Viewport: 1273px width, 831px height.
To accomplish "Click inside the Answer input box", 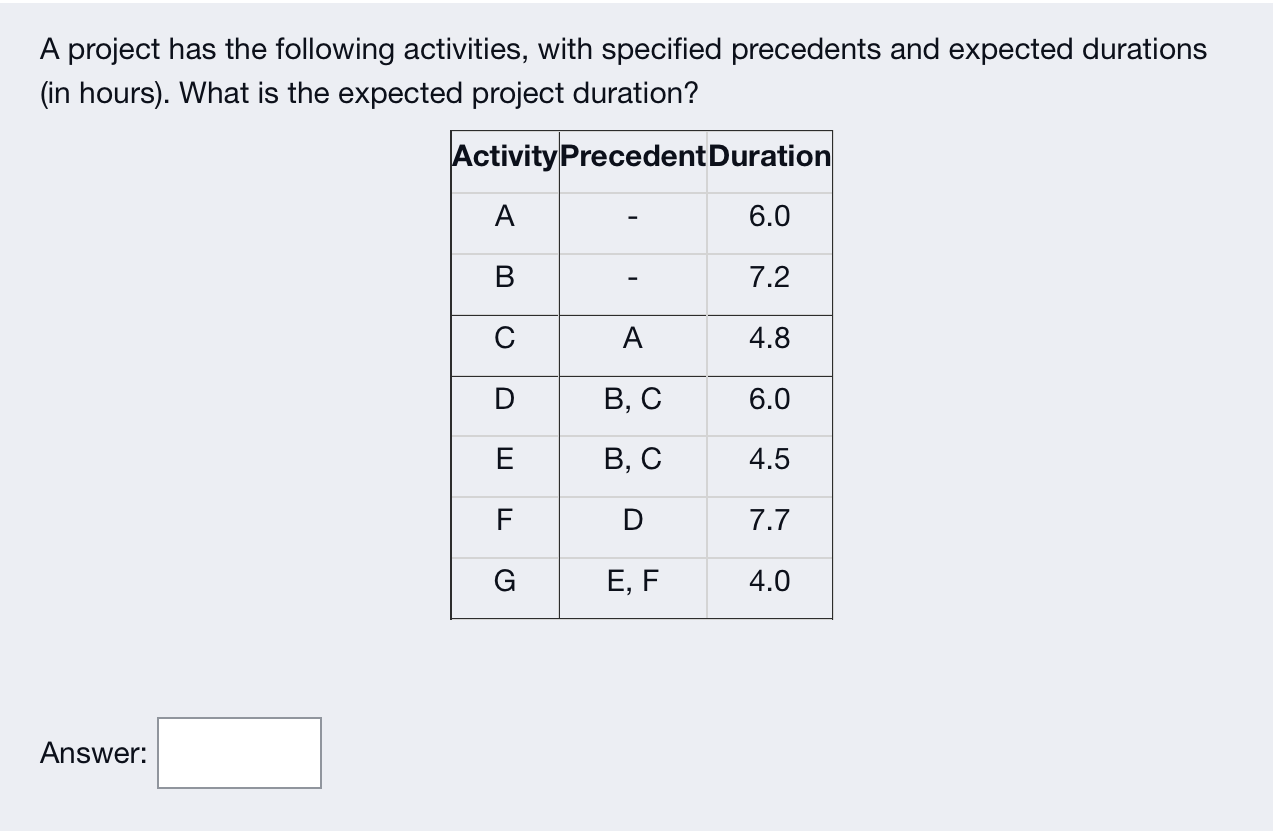I will (x=238, y=753).
